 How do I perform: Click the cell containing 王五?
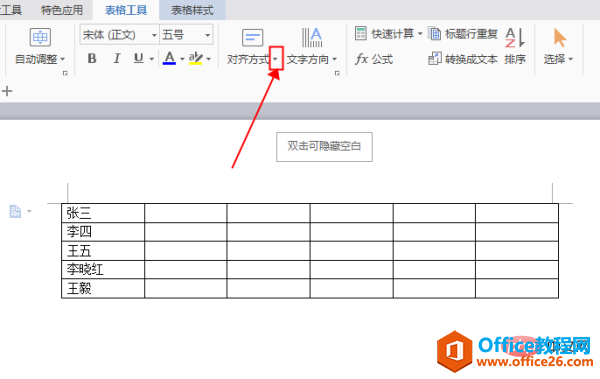[x=103, y=251]
